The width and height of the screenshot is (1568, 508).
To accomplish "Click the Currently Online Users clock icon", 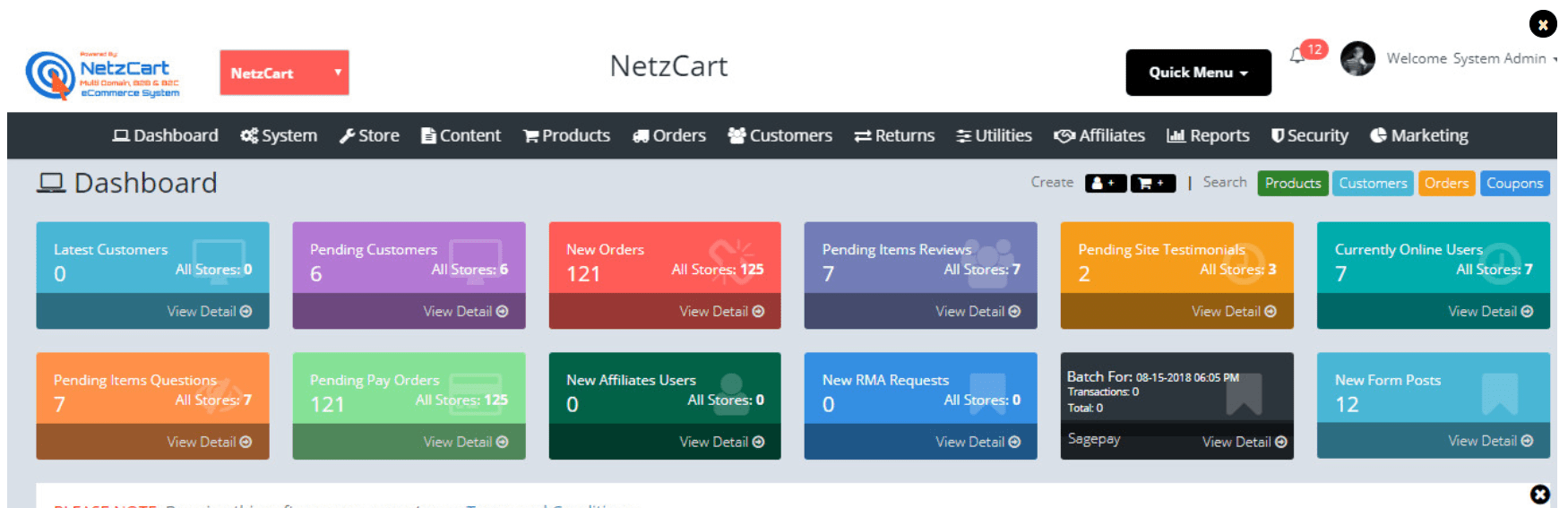I will point(1500,263).
